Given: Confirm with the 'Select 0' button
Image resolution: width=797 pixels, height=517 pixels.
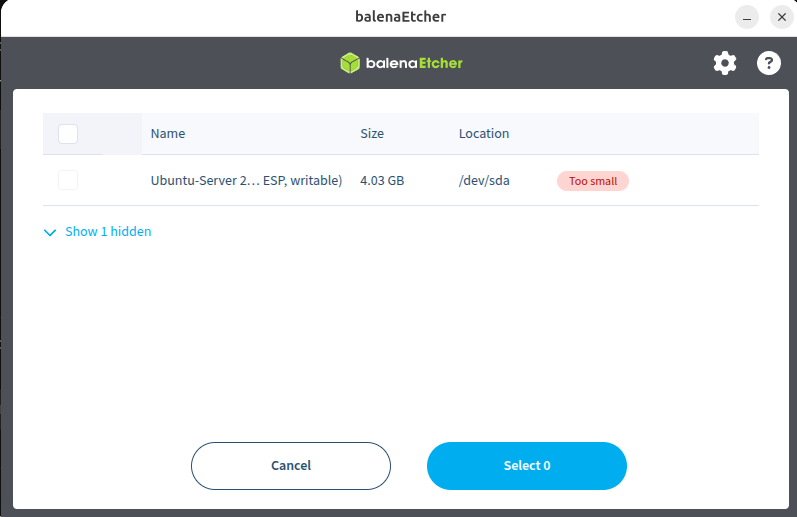Looking at the screenshot, I should pos(527,466).
